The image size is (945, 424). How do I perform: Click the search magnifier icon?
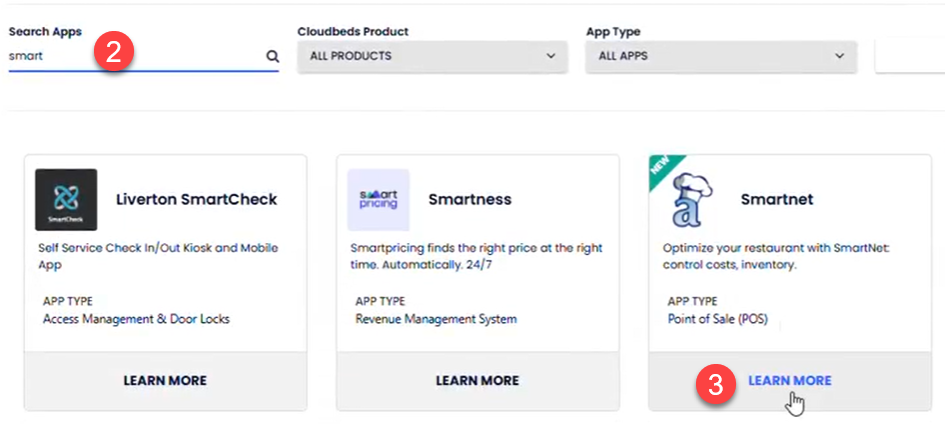click(x=272, y=57)
